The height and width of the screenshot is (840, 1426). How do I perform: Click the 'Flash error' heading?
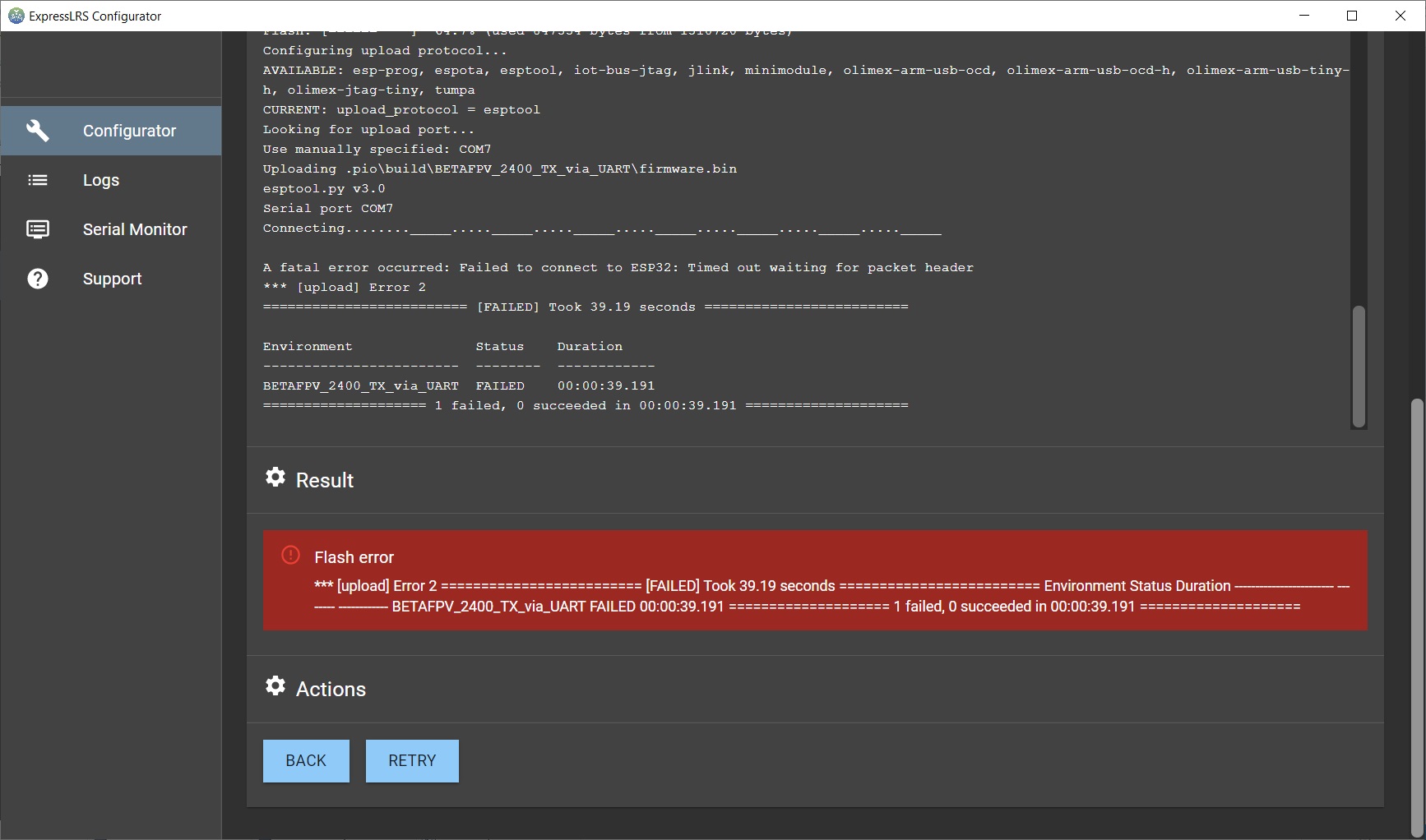(x=354, y=557)
